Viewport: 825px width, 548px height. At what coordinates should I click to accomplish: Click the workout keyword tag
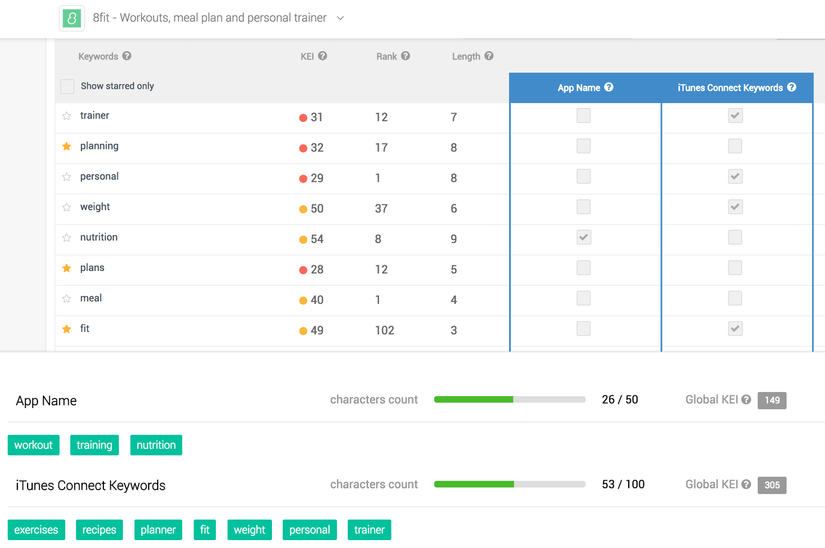(33, 445)
